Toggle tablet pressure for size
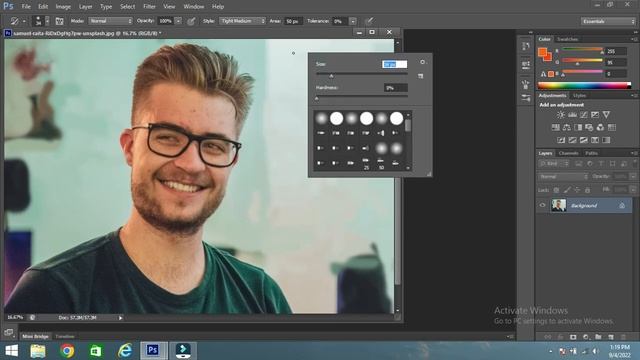 pos(369,21)
